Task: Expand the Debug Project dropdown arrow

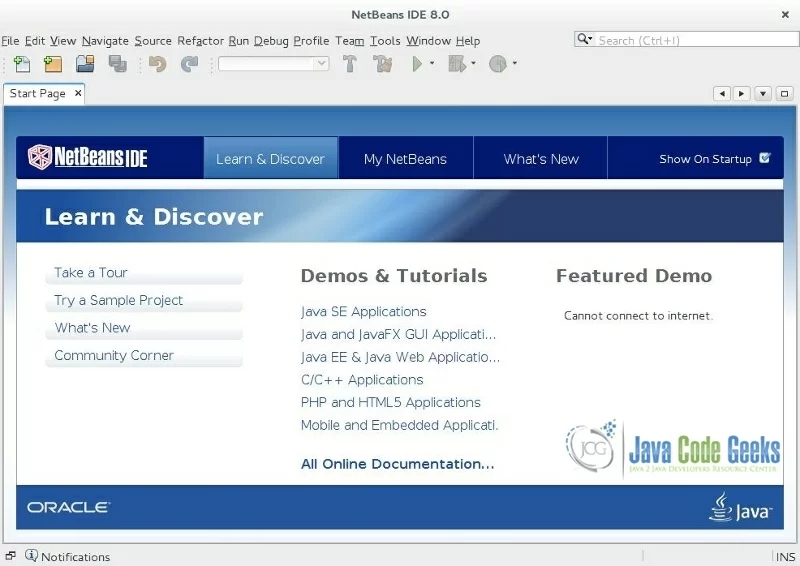Action: (473, 63)
